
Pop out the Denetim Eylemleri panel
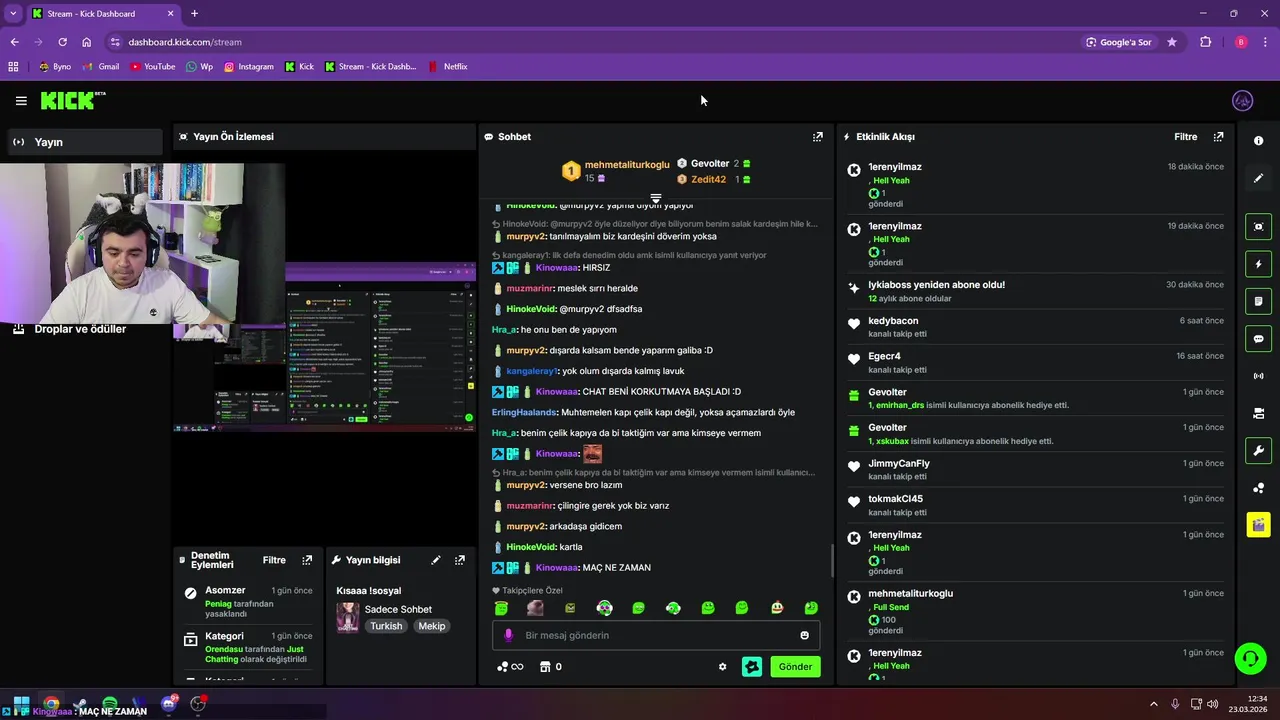307,561
